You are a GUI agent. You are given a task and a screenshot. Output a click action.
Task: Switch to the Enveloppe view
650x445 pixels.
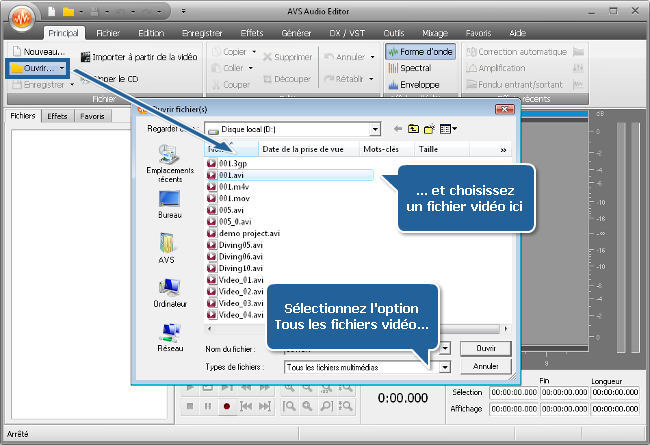(x=414, y=86)
